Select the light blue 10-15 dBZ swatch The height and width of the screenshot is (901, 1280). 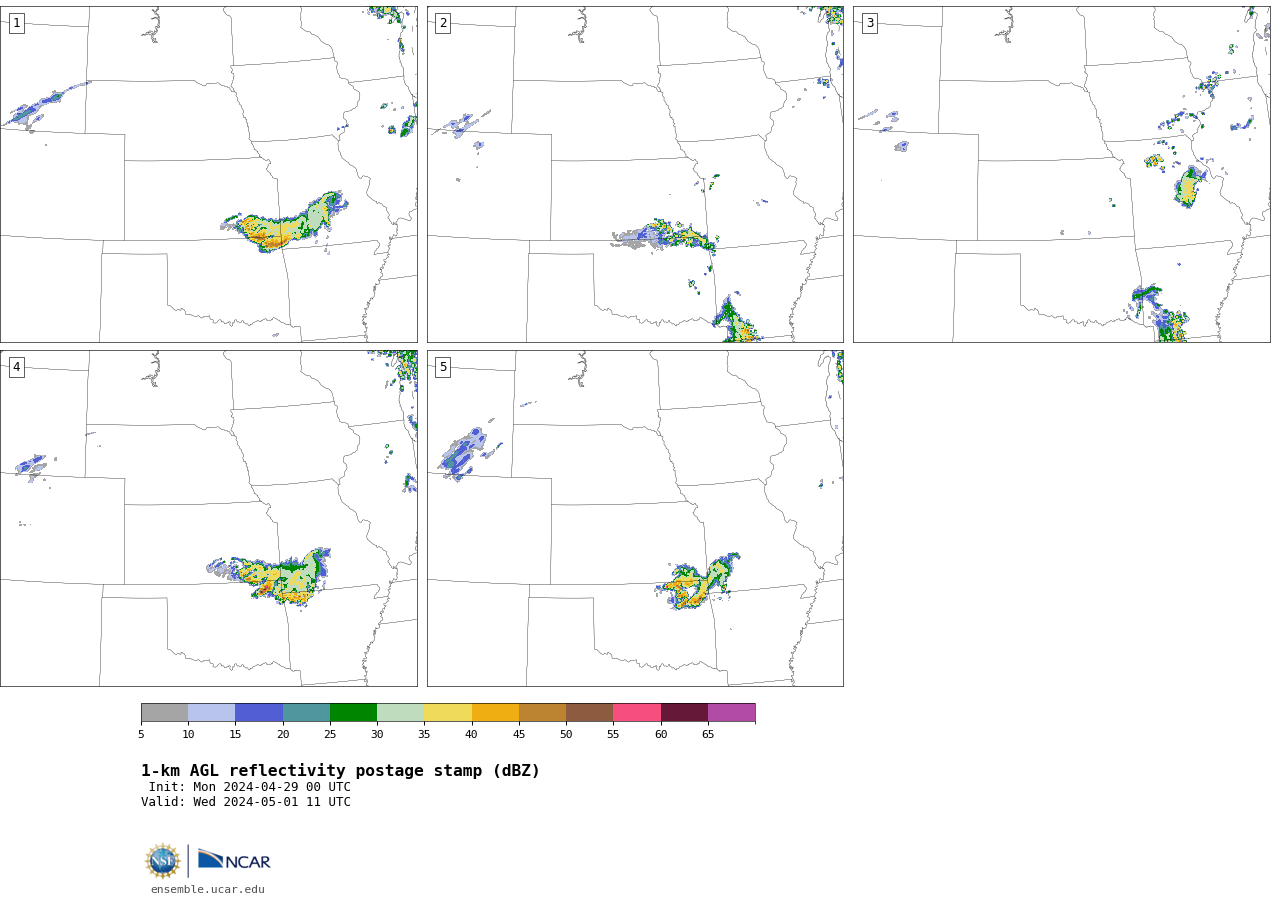pos(211,712)
